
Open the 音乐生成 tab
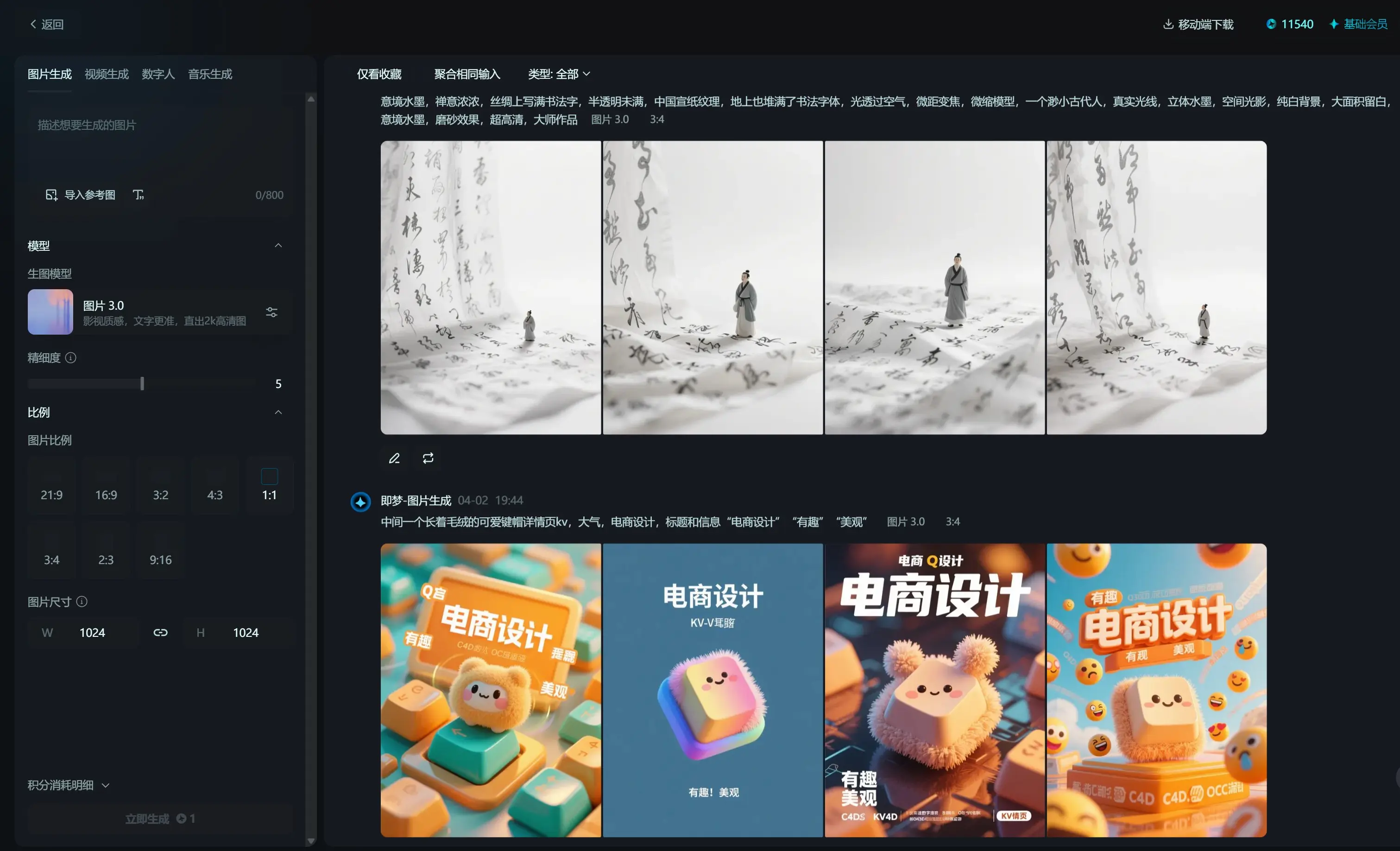pyautogui.click(x=210, y=74)
